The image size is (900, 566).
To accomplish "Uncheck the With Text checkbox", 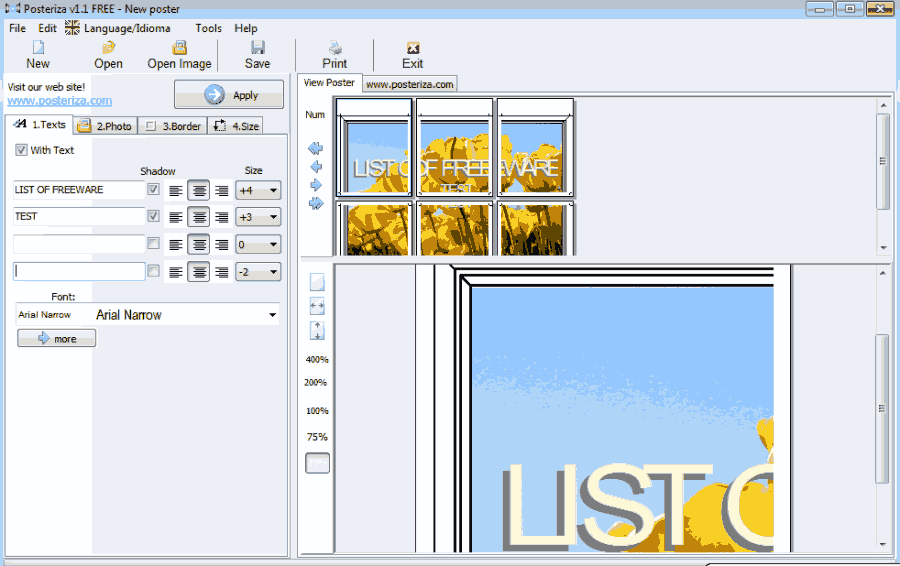I will click(21, 150).
